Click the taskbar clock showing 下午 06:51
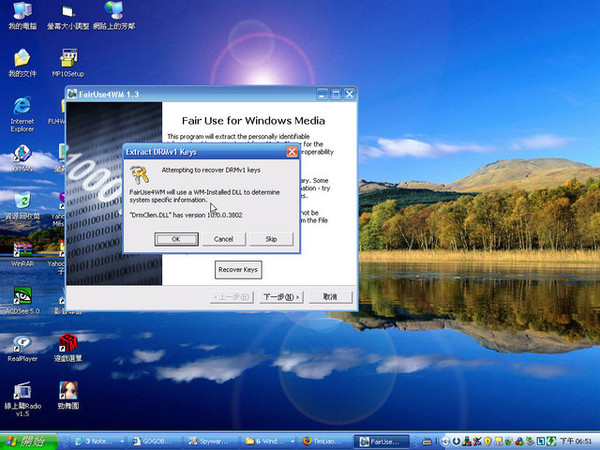Viewport: 600px width, 450px height. (576, 442)
